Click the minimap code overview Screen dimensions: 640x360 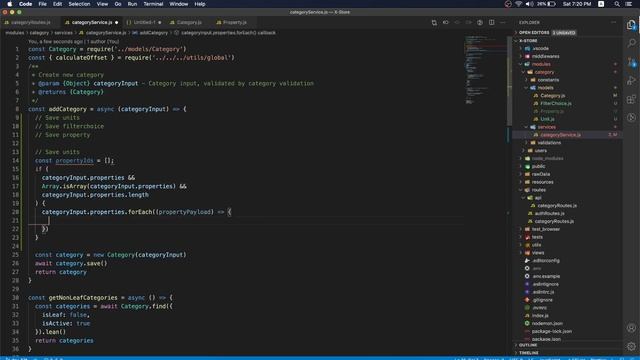[485, 69]
